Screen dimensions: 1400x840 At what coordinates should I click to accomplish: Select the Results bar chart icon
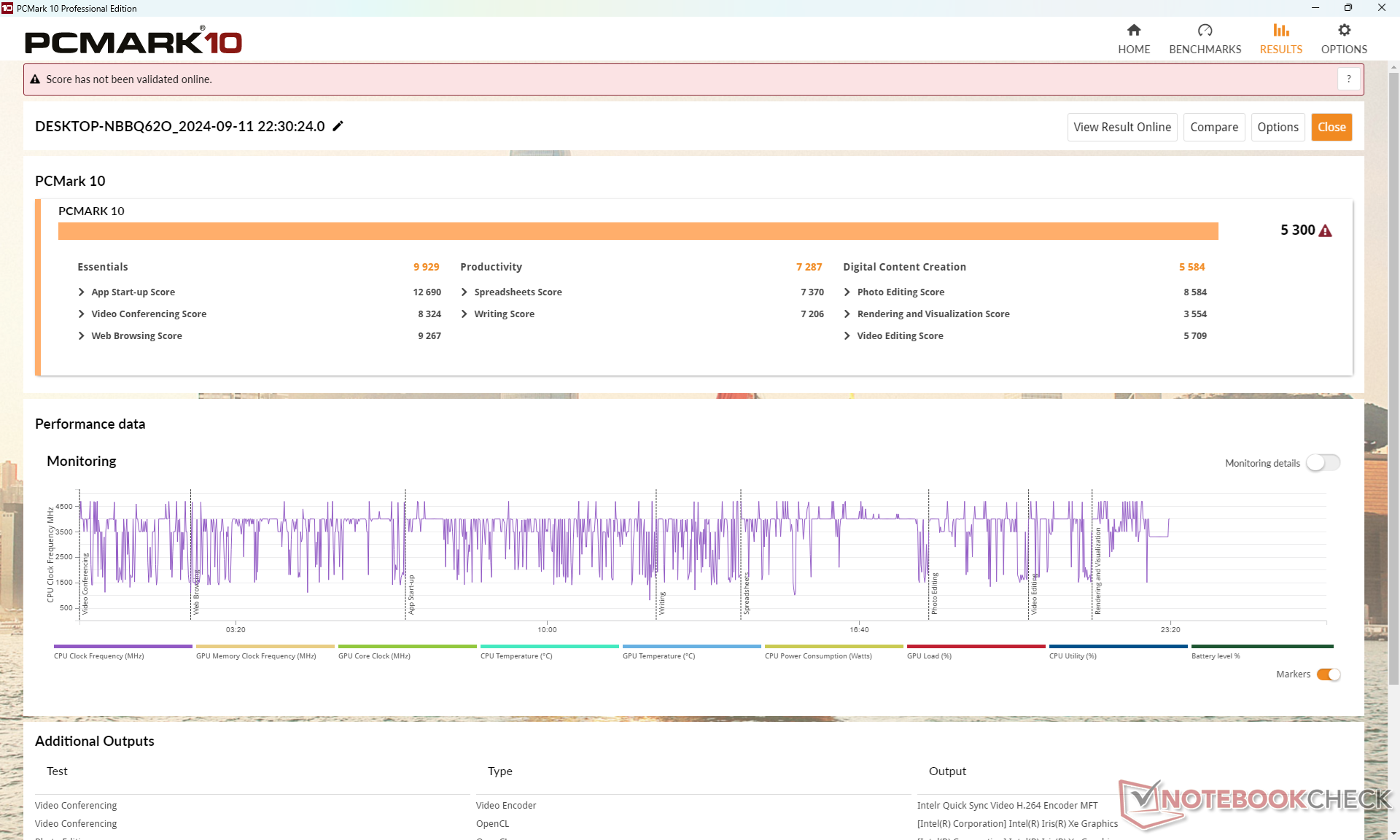1280,31
